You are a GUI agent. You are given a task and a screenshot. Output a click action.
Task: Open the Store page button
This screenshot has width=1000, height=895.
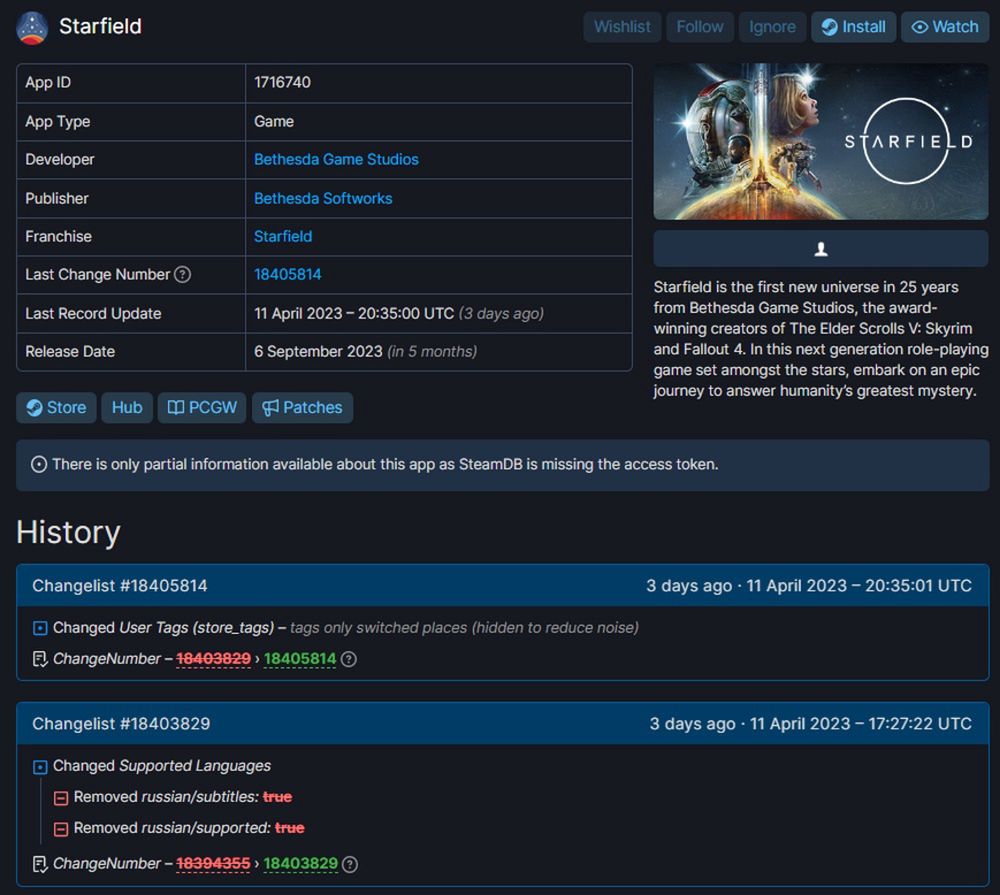(x=56, y=408)
